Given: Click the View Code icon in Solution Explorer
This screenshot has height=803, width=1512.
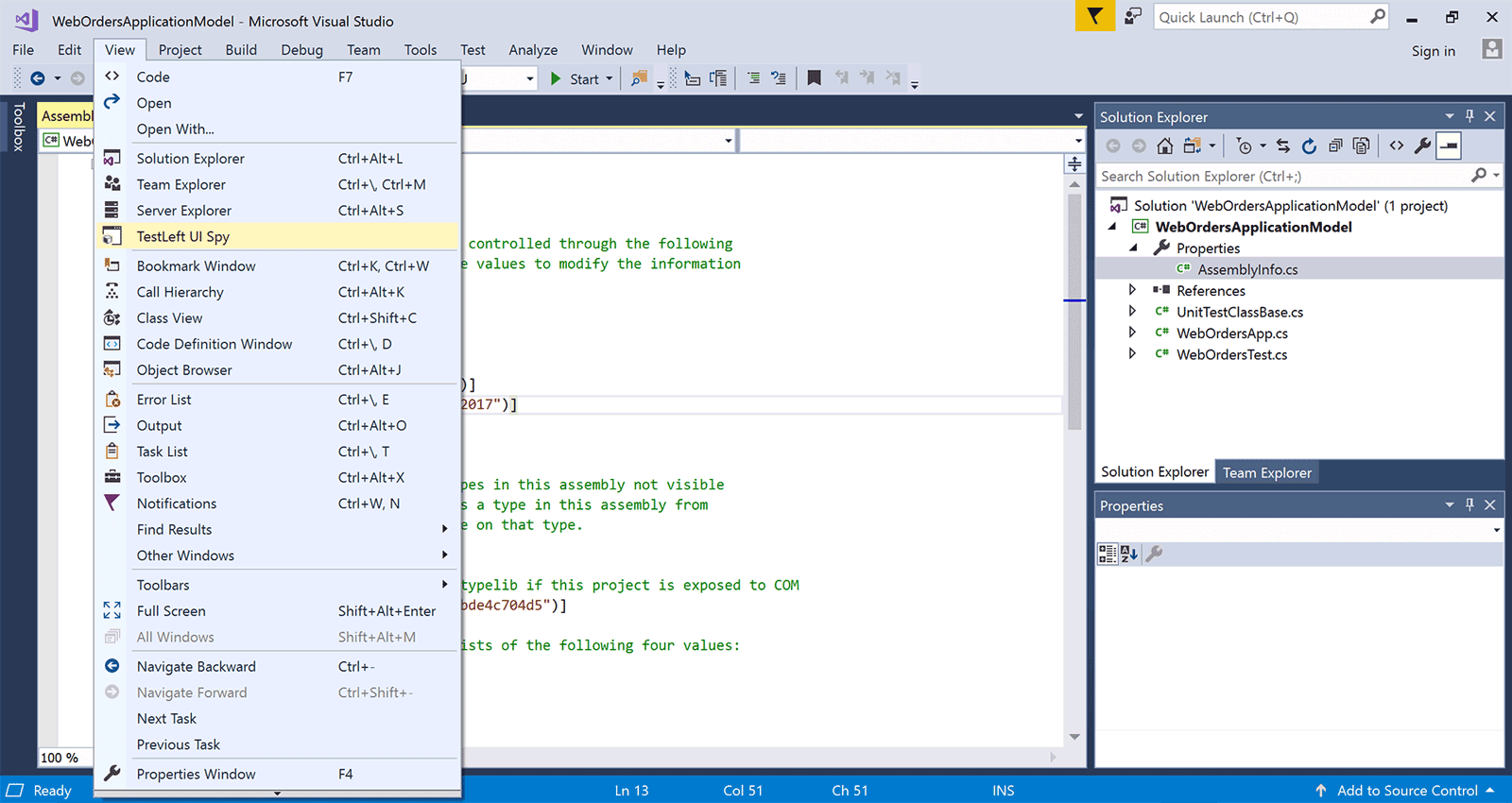Looking at the screenshot, I should click(1397, 145).
